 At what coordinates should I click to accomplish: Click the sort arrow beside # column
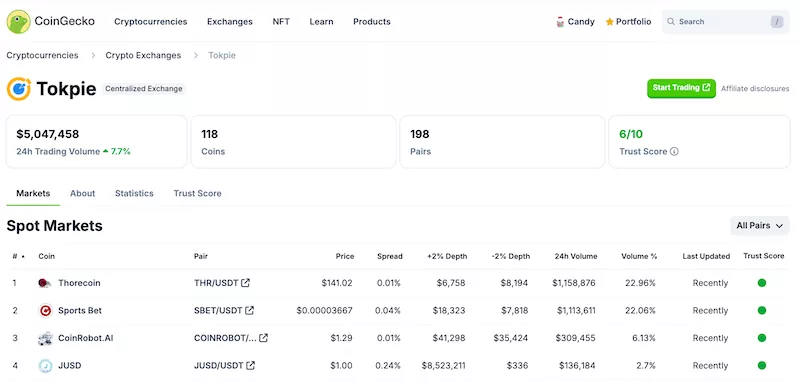pos(22,257)
